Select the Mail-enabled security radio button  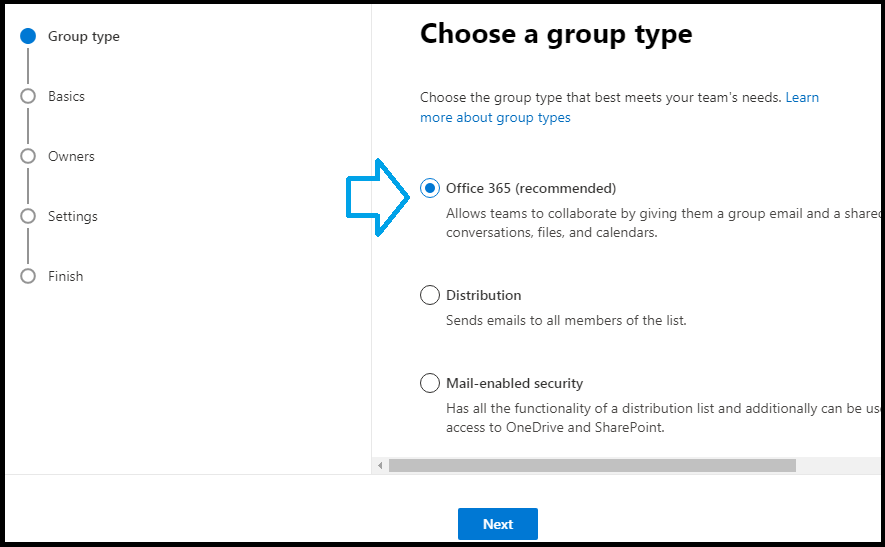[x=430, y=383]
